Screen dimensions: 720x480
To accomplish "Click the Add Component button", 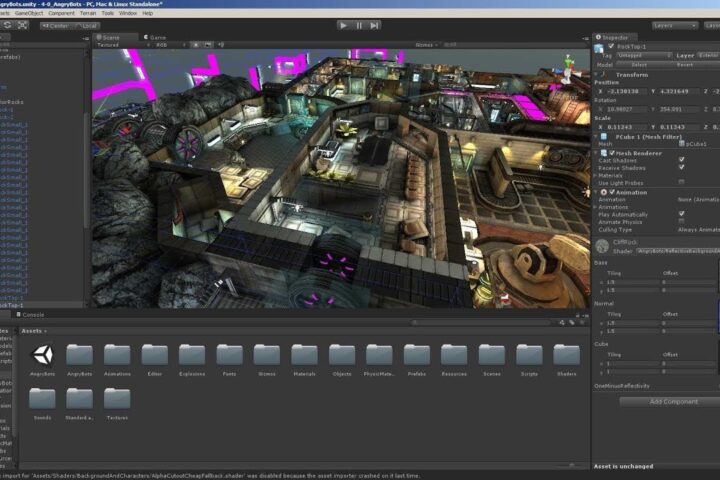I will [673, 401].
